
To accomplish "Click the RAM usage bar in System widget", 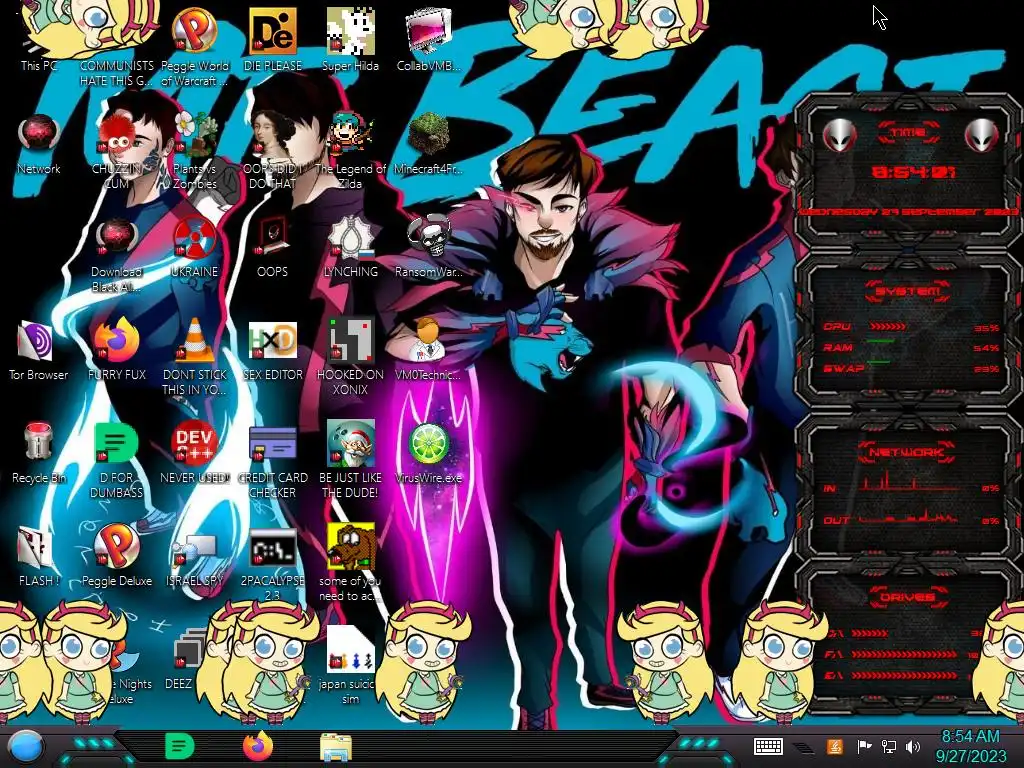I will pyautogui.click(x=881, y=341).
